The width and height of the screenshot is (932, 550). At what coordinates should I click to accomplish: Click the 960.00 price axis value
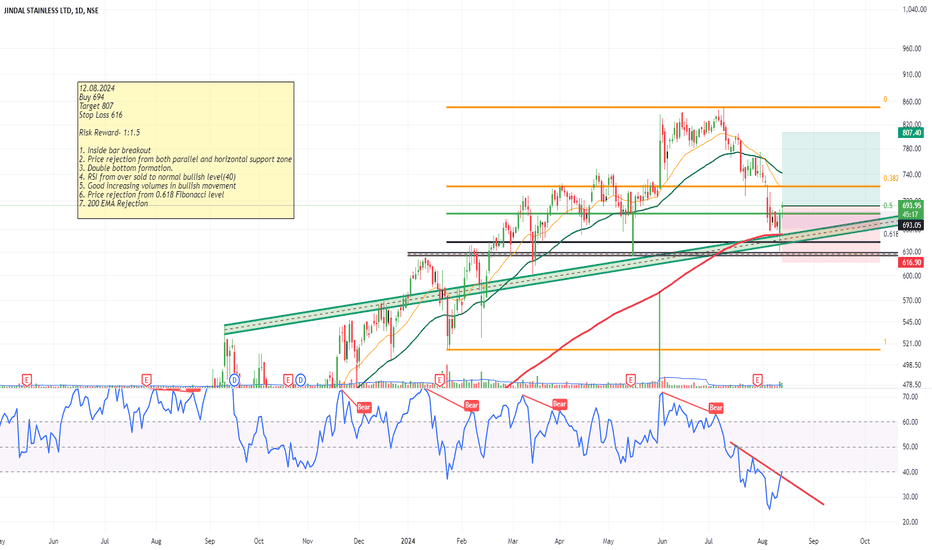pyautogui.click(x=912, y=49)
